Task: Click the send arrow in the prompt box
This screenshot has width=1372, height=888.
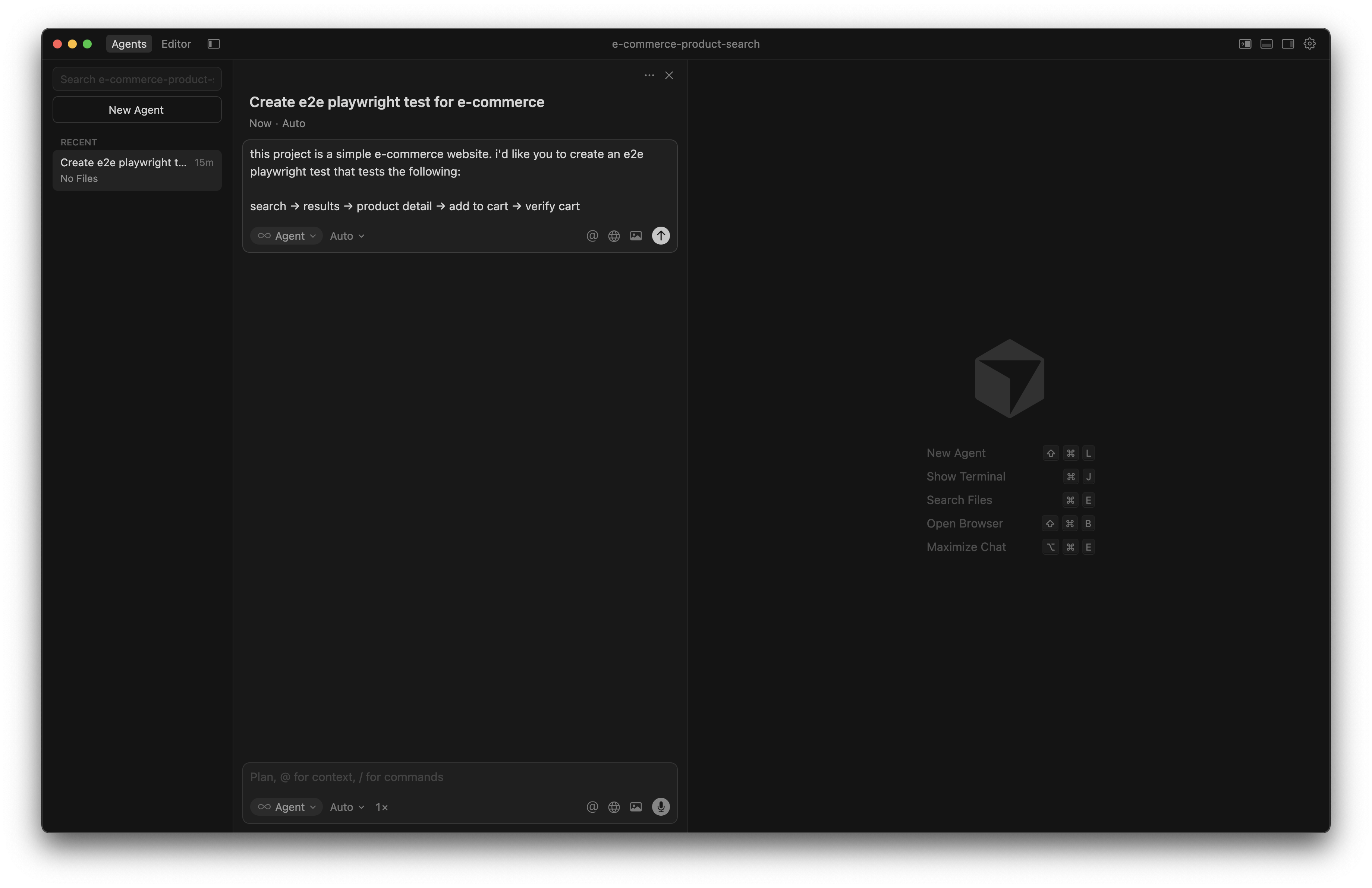Action: (x=661, y=236)
